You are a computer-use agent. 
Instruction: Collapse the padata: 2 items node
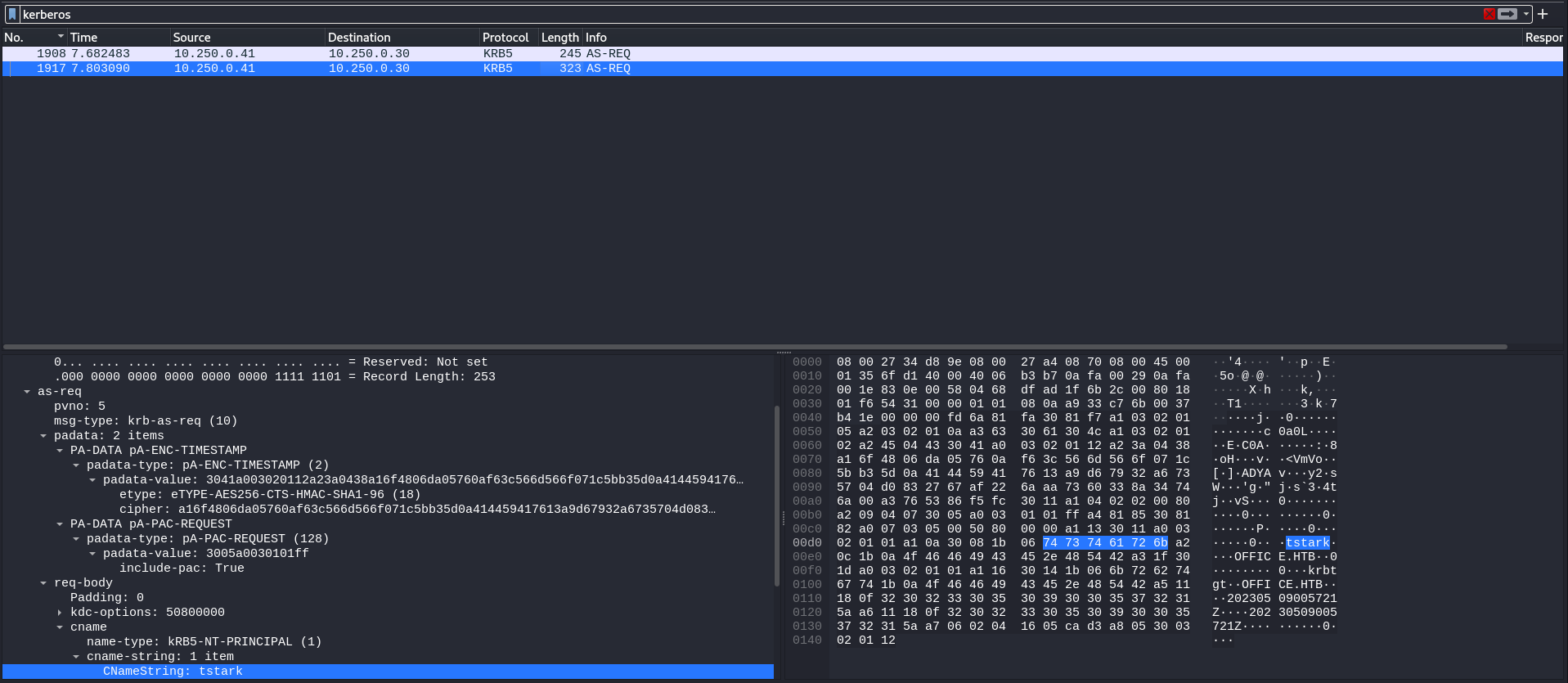[x=43, y=436]
